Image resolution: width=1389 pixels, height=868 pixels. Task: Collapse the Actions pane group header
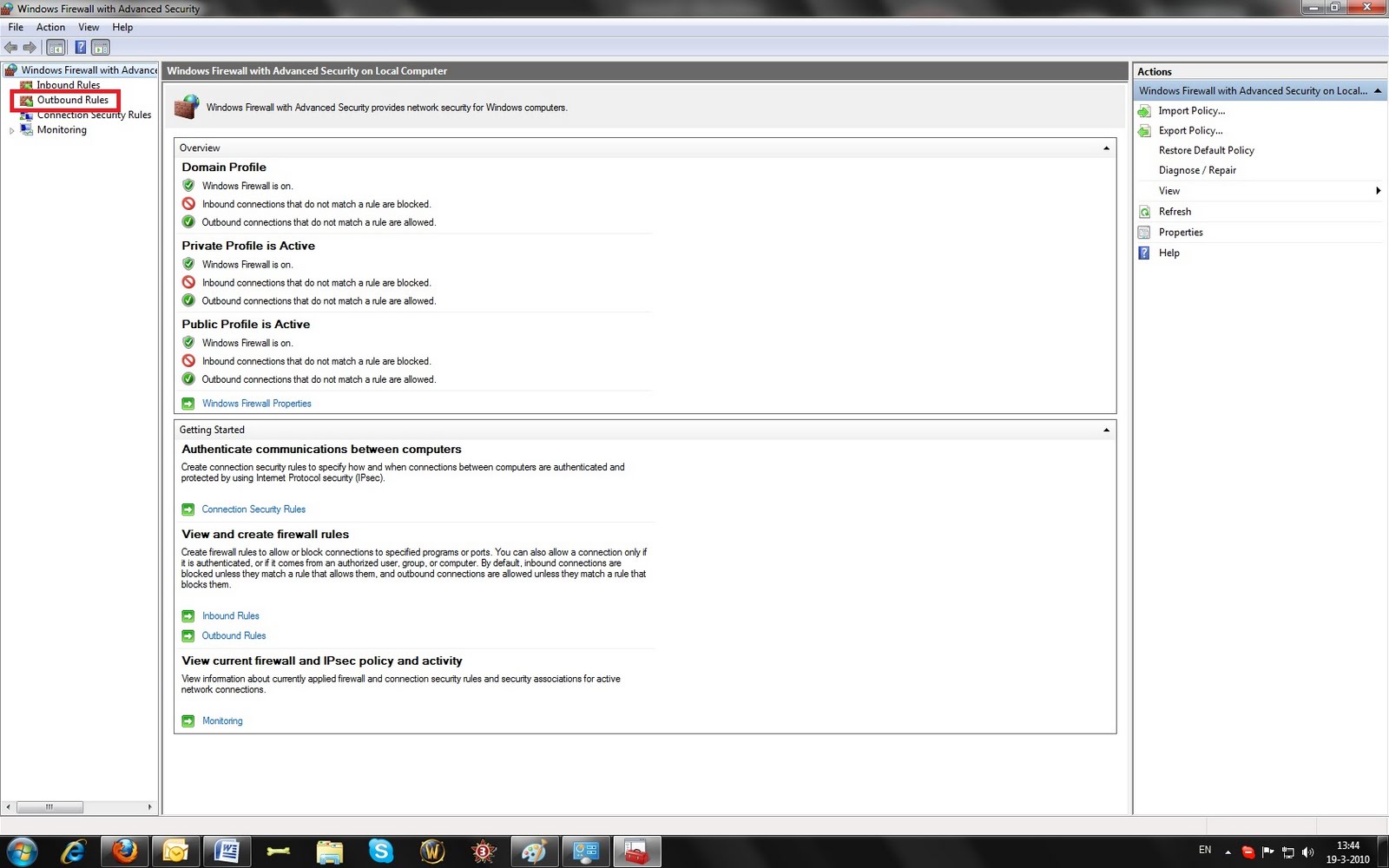pos(1378,90)
